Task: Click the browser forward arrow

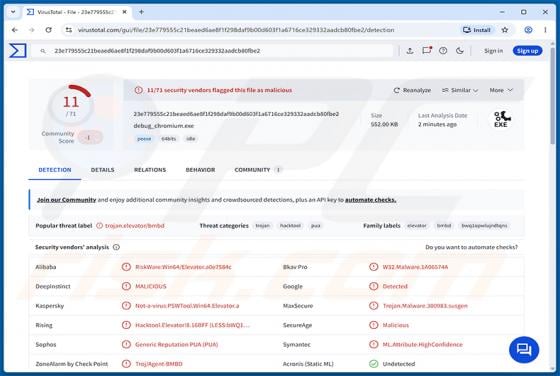Action: 31,30
